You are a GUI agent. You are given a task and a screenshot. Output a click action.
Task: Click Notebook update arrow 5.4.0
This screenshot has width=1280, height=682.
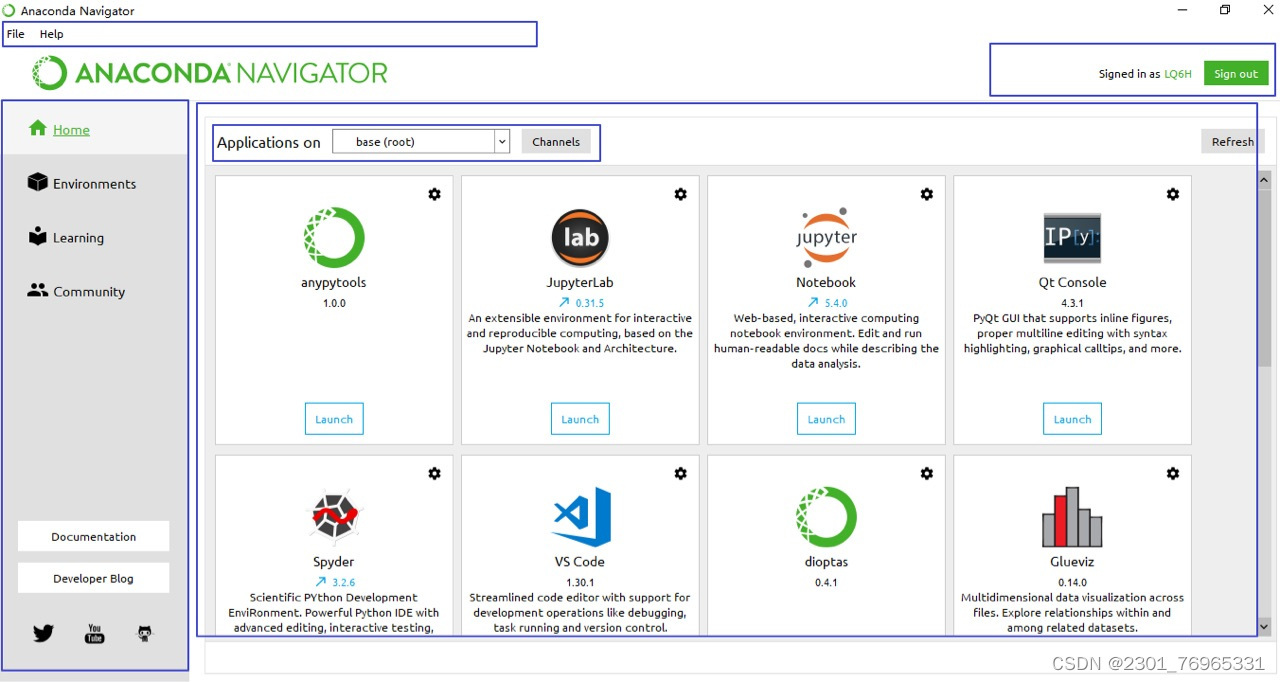(826, 302)
